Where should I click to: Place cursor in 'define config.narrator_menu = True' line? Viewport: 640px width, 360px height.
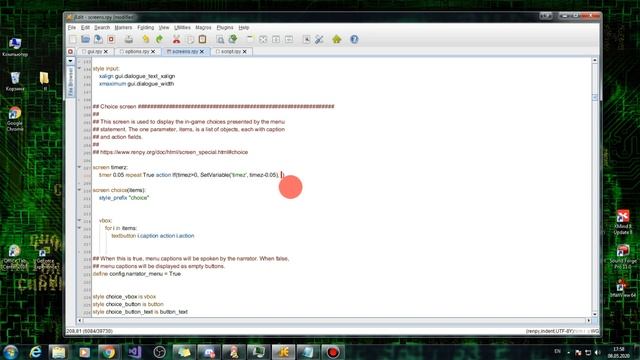pos(137,274)
